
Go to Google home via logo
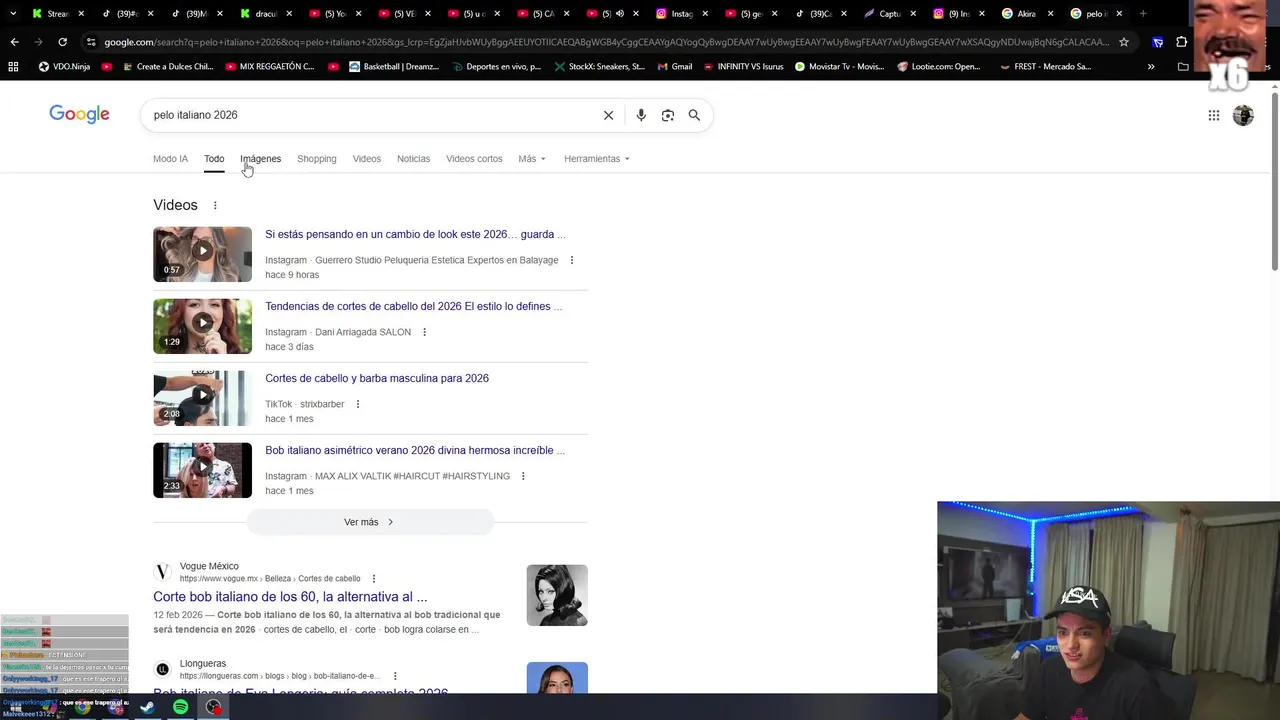pyautogui.click(x=79, y=114)
